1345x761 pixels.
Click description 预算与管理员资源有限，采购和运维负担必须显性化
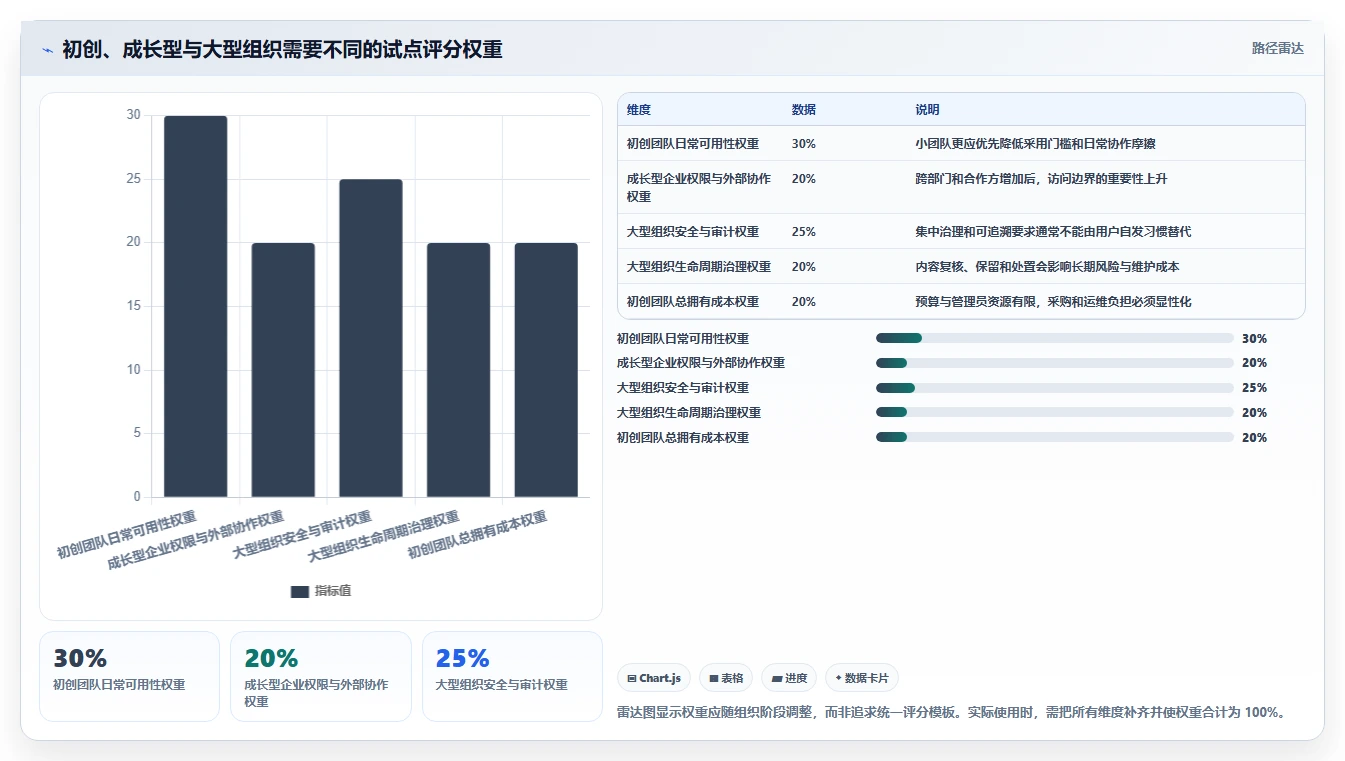[1053, 302]
